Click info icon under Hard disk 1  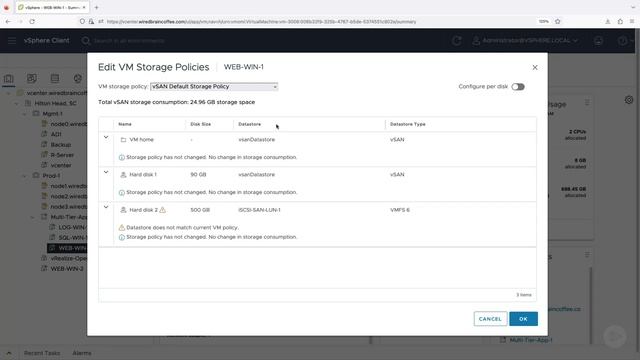click(122, 193)
